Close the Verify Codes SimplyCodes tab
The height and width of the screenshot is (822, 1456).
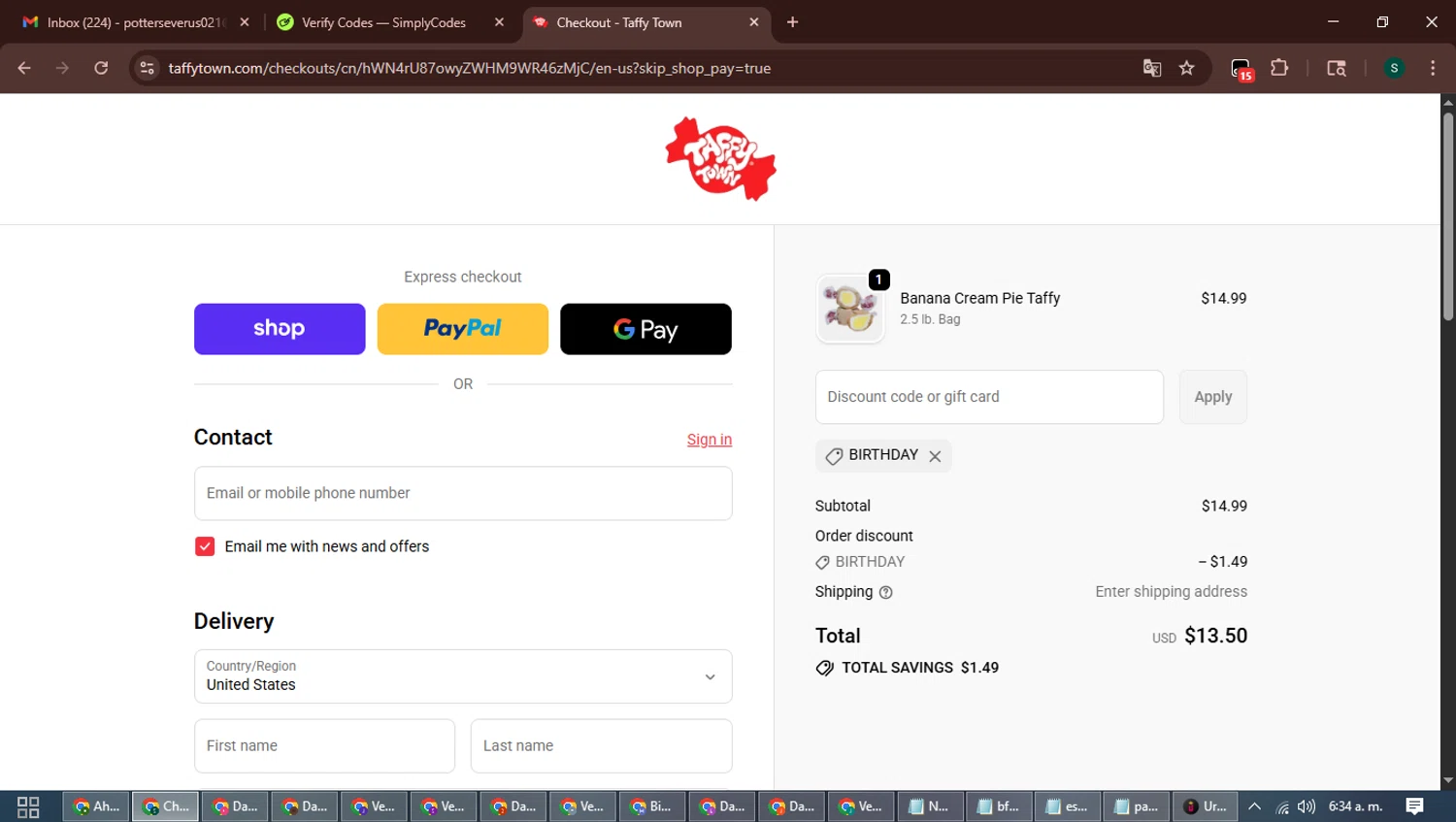tap(499, 22)
